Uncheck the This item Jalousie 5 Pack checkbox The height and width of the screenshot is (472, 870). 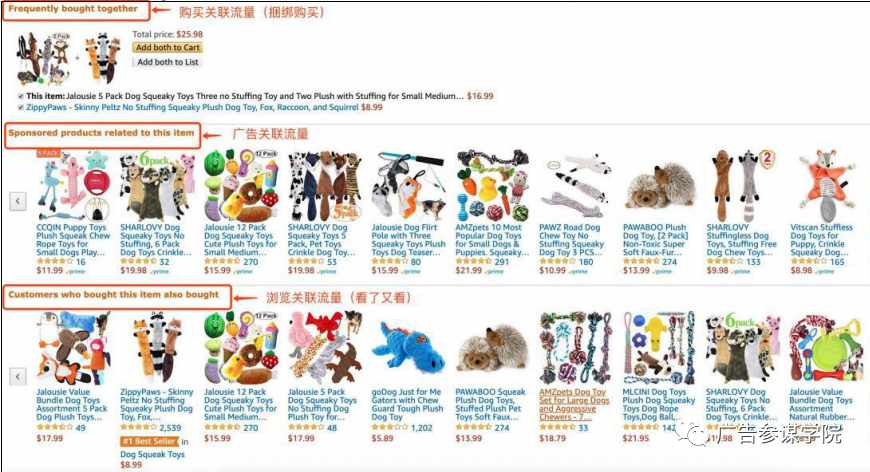21,97
